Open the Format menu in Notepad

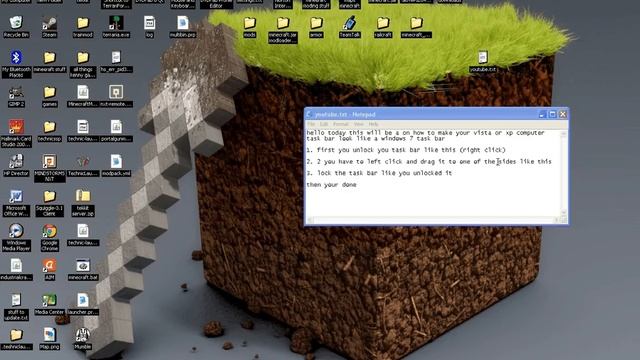(340, 124)
